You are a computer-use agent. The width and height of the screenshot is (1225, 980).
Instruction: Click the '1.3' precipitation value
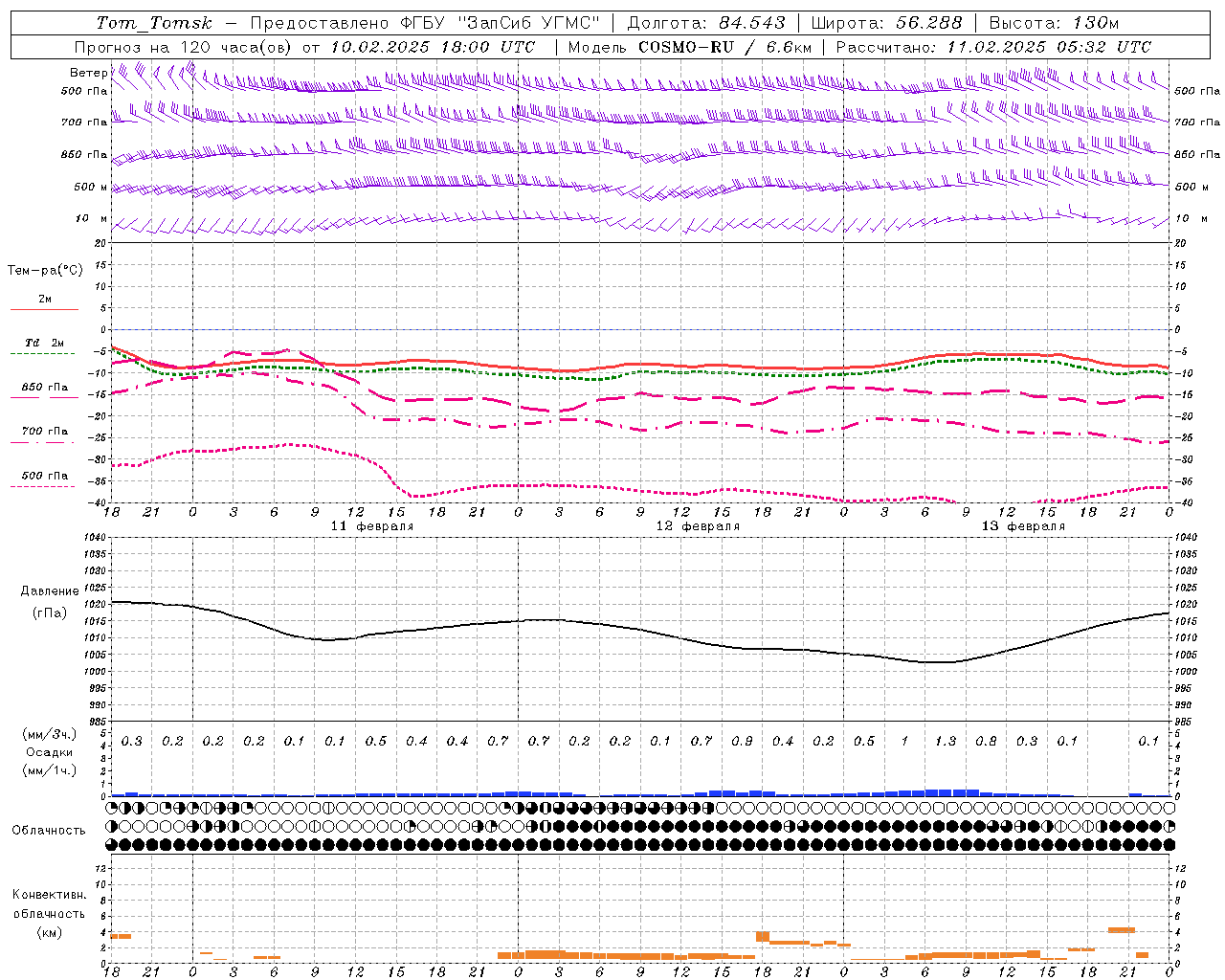pyautogui.click(x=945, y=742)
